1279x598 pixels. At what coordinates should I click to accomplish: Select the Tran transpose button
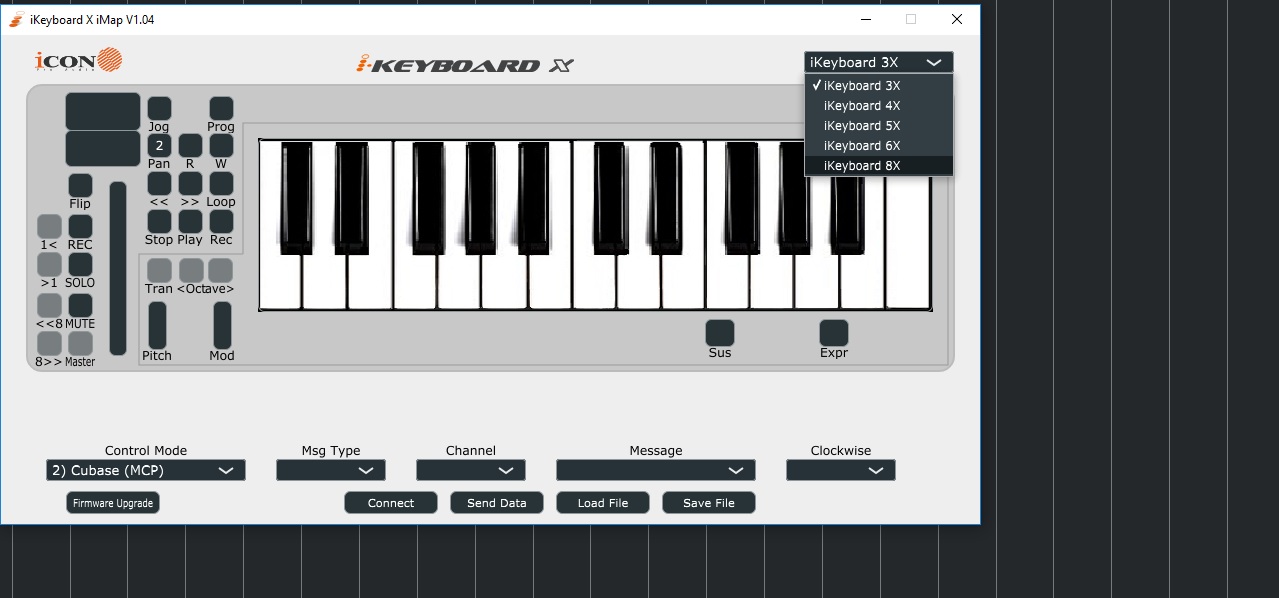pyautogui.click(x=159, y=270)
